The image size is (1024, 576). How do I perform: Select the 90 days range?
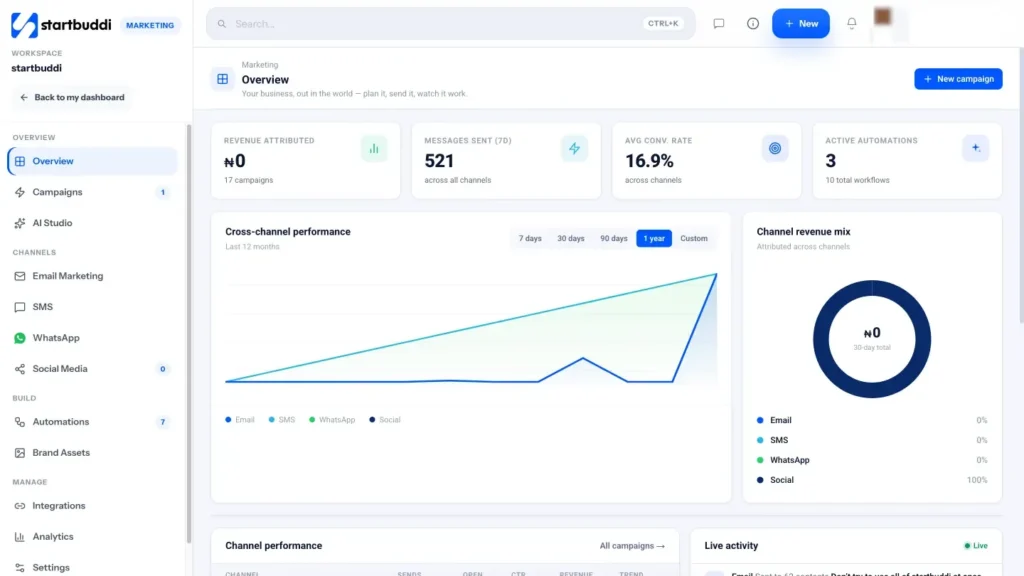613,238
